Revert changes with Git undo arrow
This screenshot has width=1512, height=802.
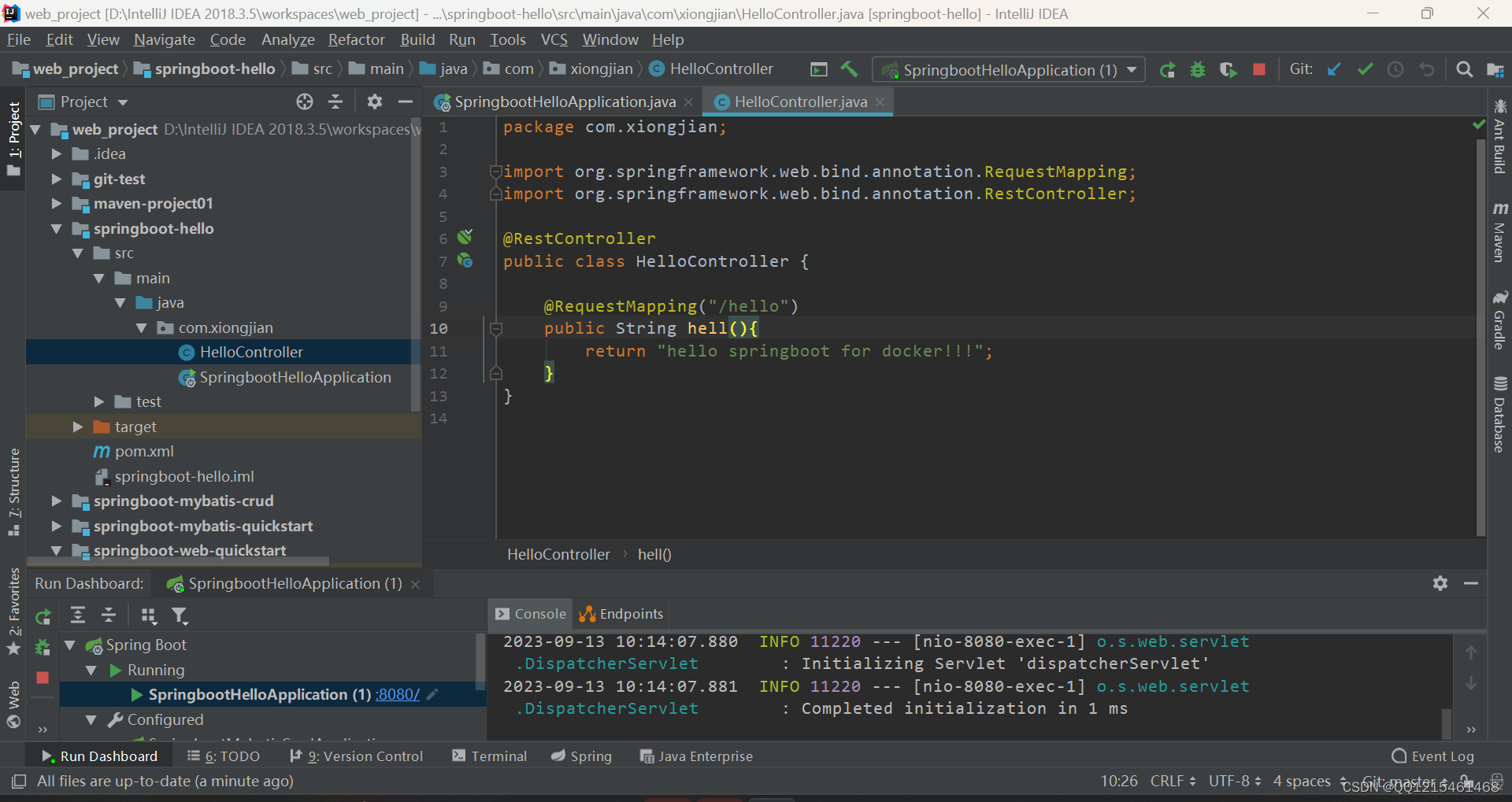pos(1426,69)
